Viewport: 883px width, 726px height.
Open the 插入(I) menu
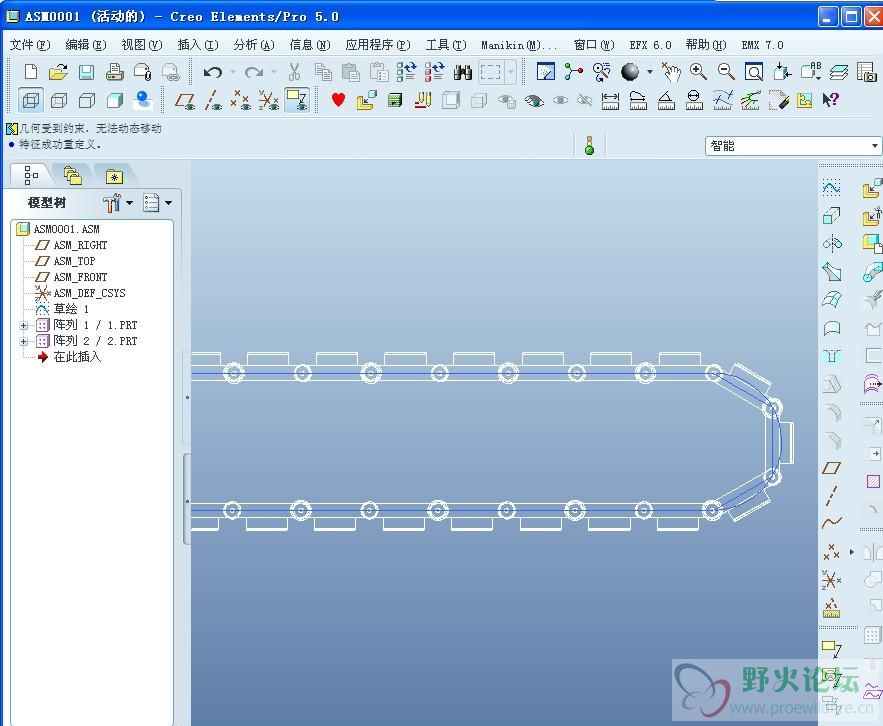[x=198, y=45]
